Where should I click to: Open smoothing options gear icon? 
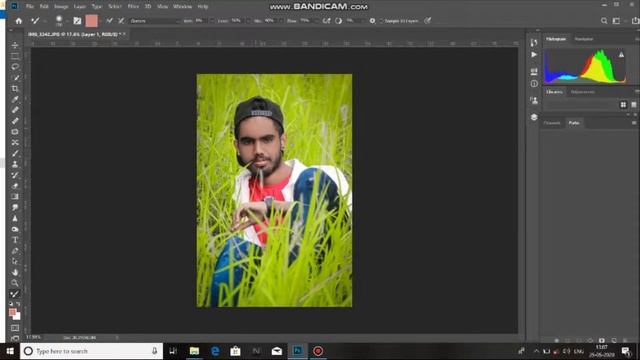372,21
